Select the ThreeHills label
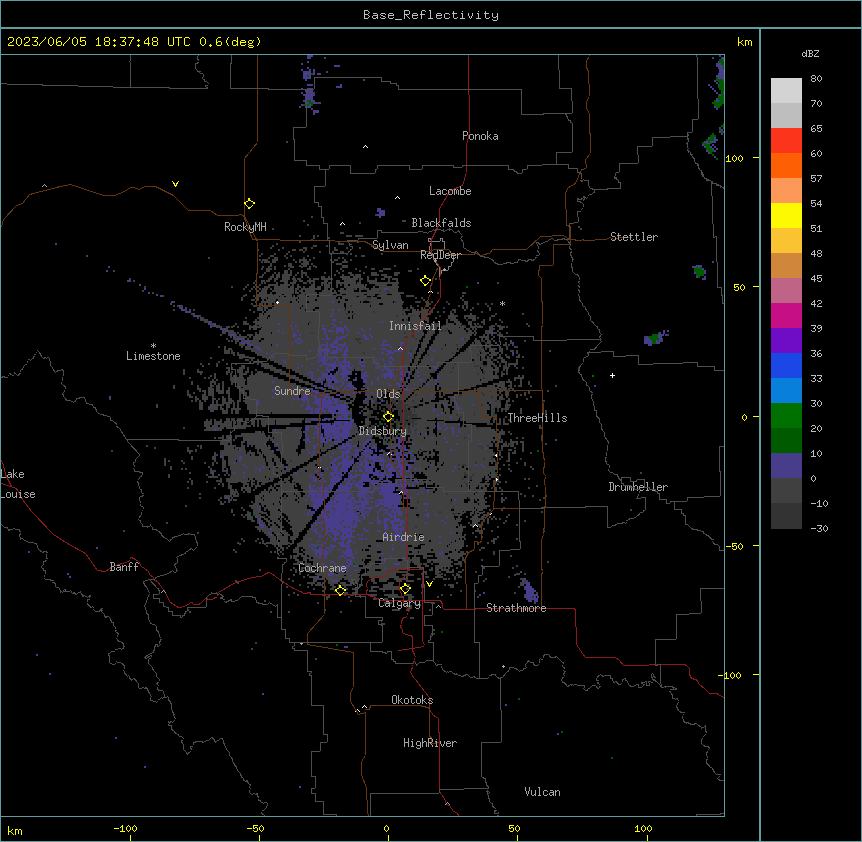Screen dimensions: 862x842 point(537,418)
